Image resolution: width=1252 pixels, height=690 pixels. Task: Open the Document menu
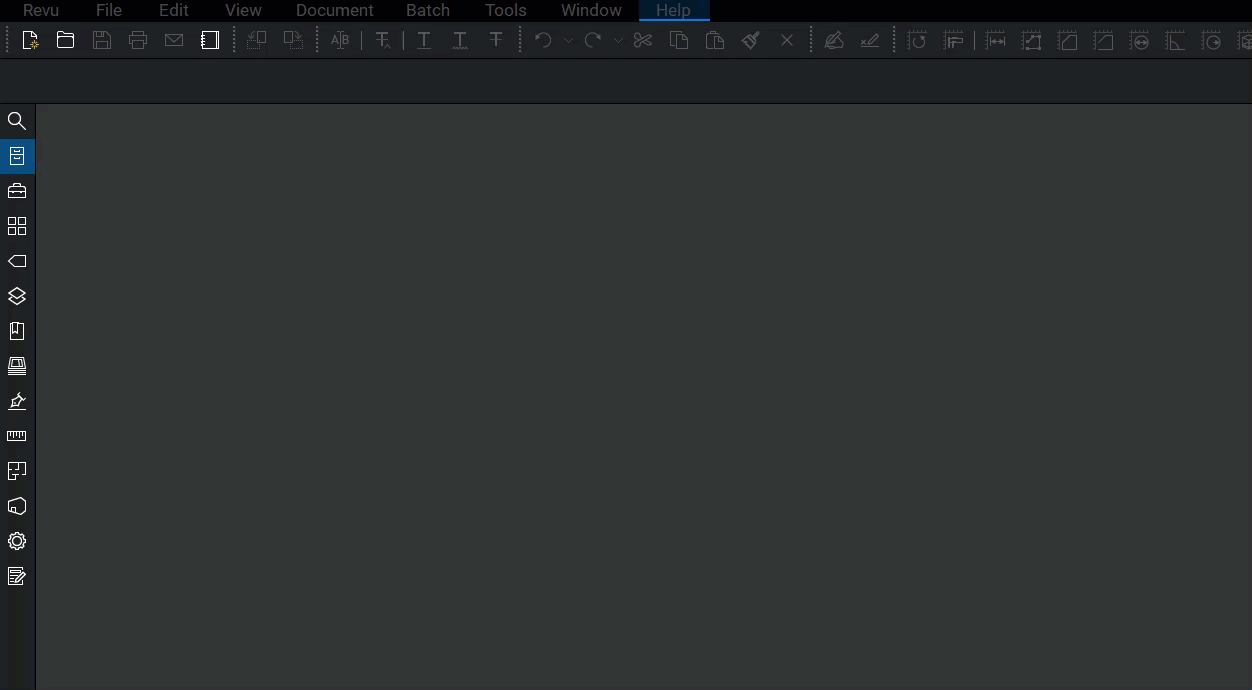(x=335, y=10)
